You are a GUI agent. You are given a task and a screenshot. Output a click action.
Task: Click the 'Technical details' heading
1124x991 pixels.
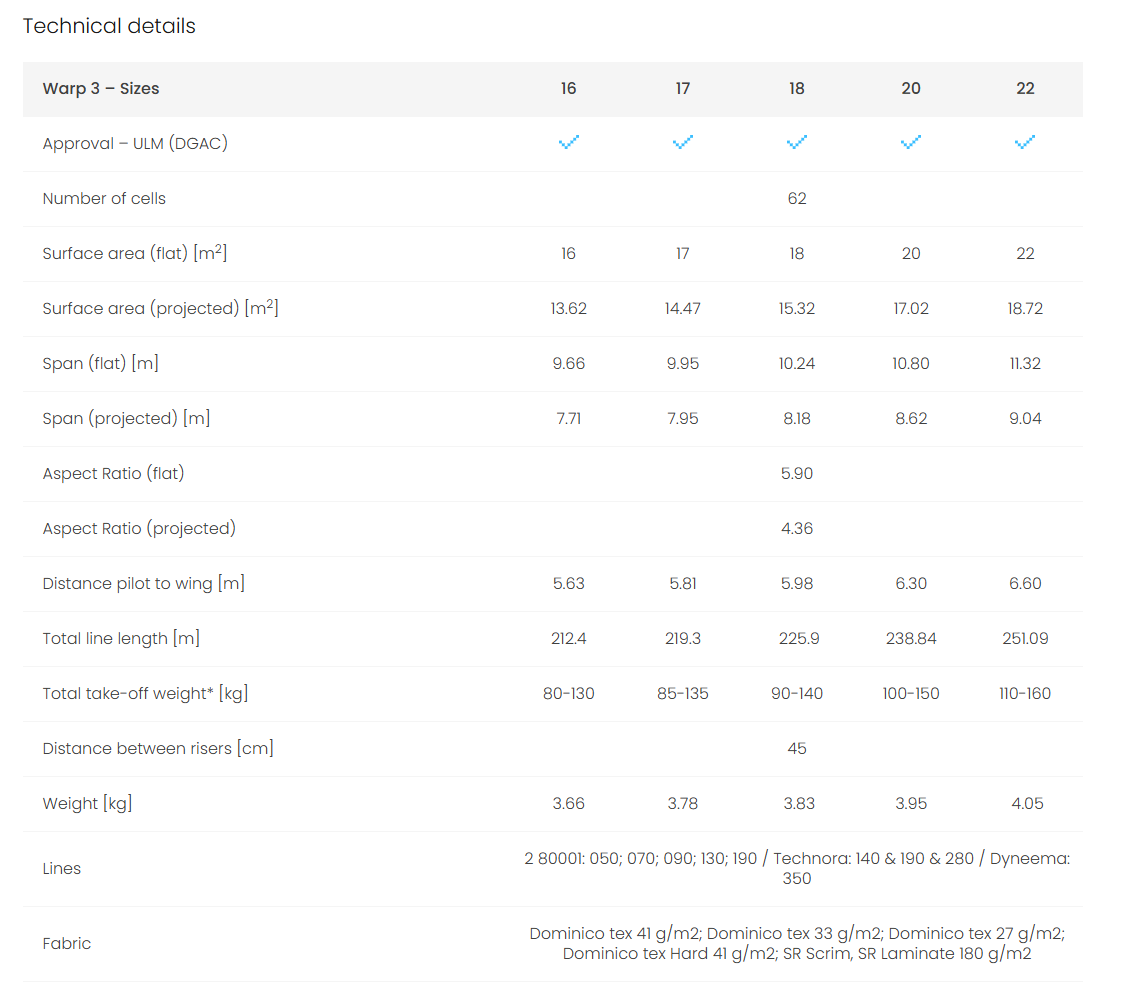(109, 26)
